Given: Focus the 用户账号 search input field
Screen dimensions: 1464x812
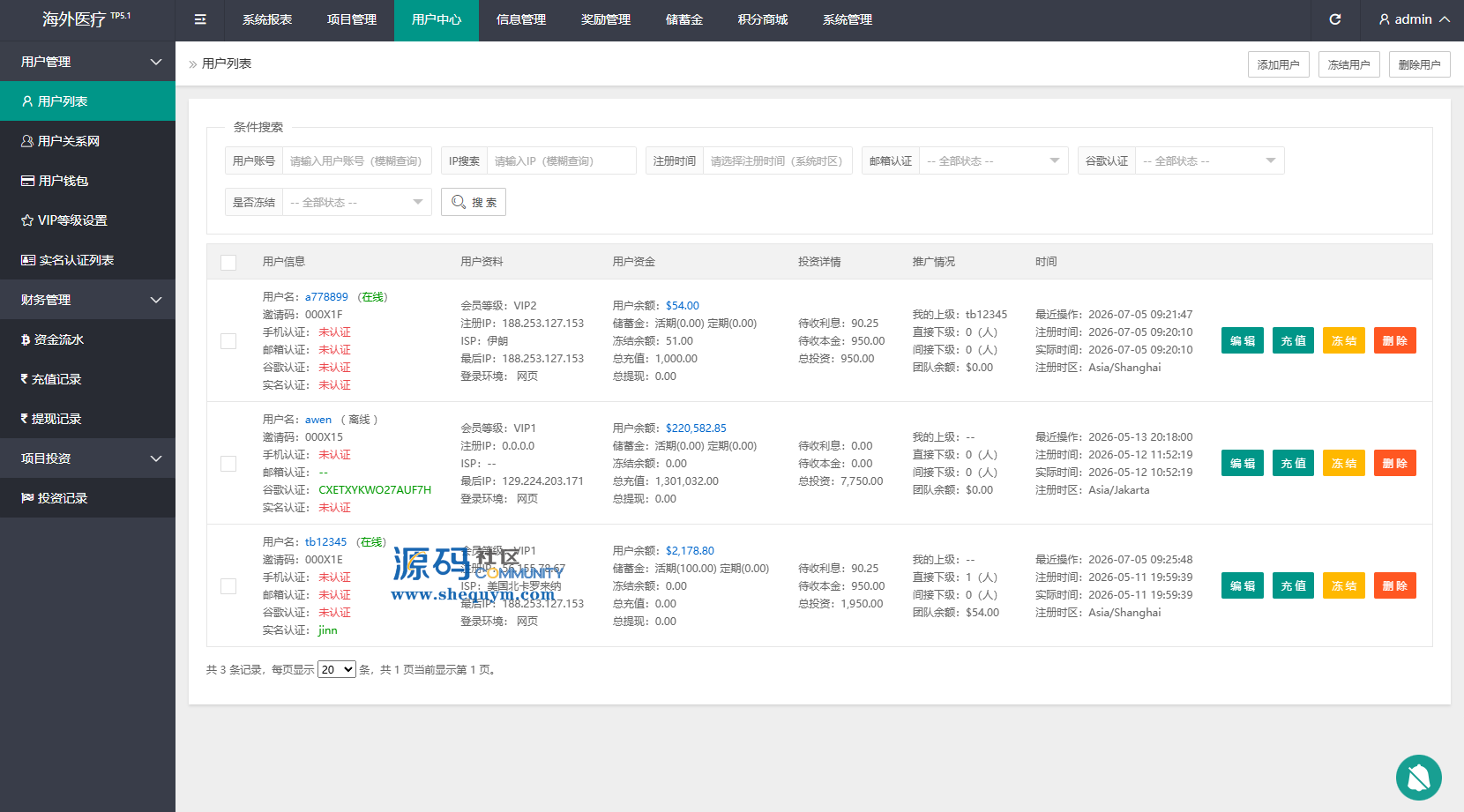Looking at the screenshot, I should click(356, 160).
